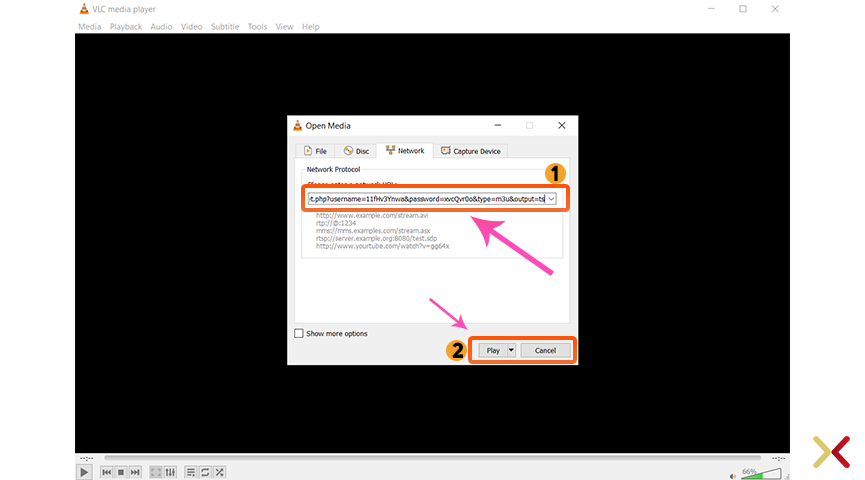Click the Play playback button
This screenshot has width=865, height=480.
click(x=84, y=472)
